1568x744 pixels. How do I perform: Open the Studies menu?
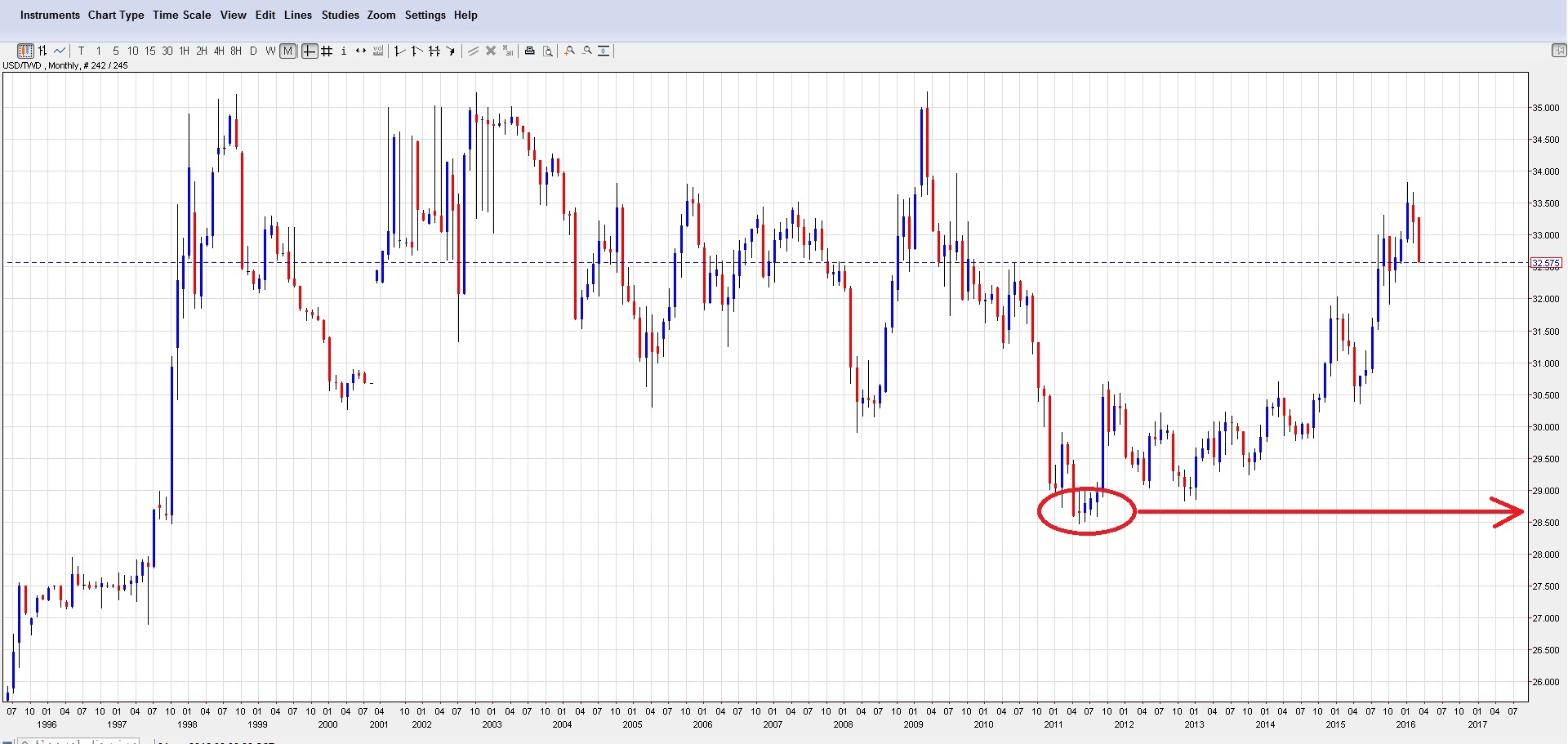[x=341, y=15]
